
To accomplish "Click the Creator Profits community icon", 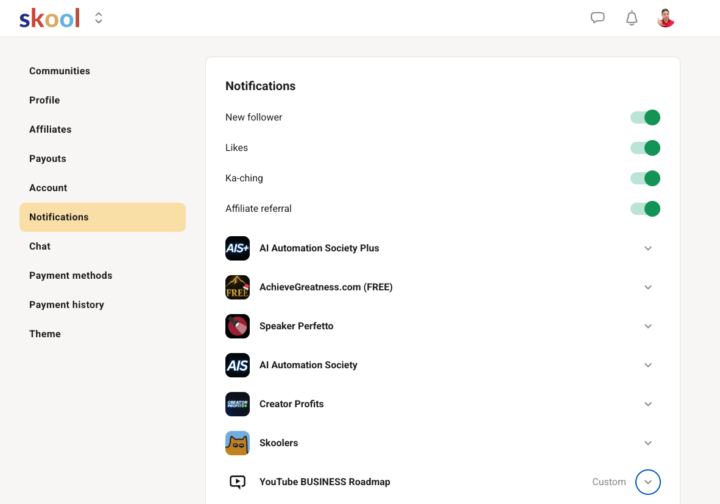I will pos(237,404).
